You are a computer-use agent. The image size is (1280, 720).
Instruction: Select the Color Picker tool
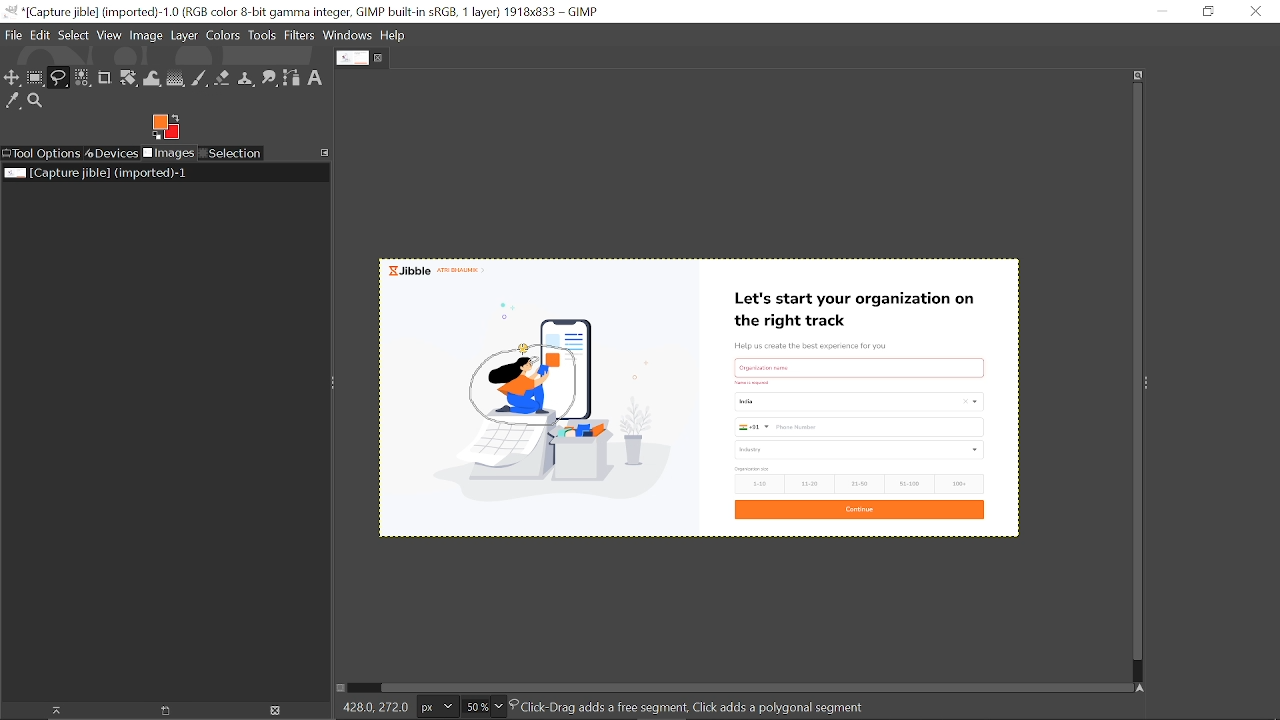coord(12,102)
